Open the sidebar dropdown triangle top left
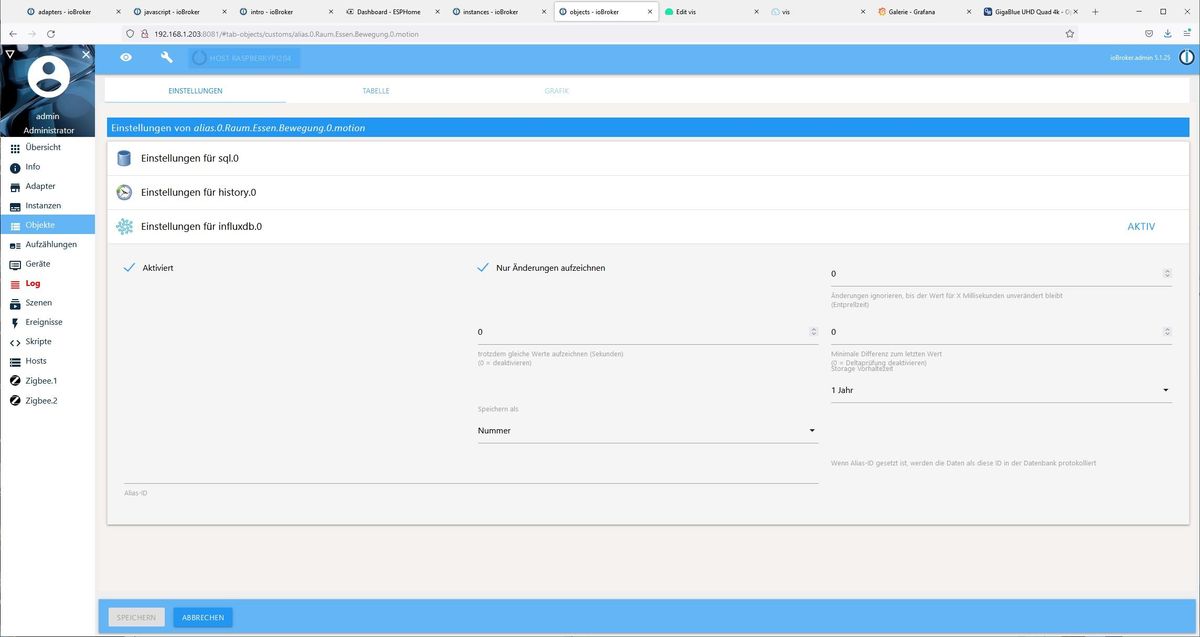This screenshot has width=1200, height=637. pos(9,54)
